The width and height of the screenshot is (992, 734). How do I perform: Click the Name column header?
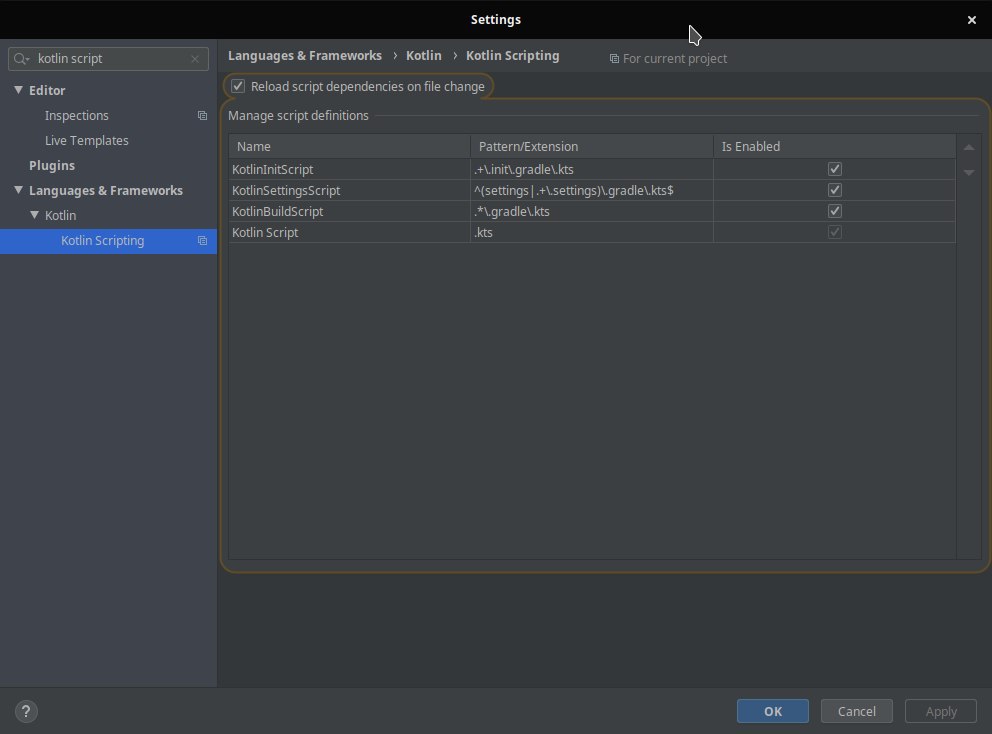point(349,147)
